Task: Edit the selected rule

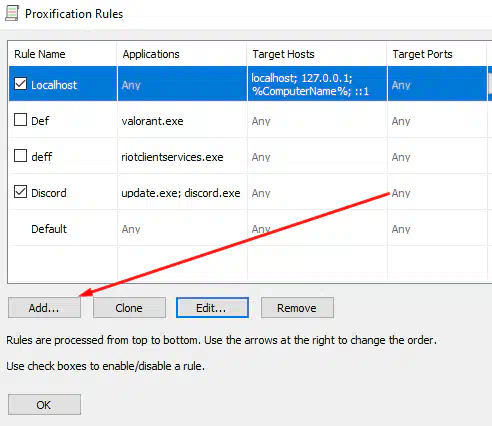Action: [x=212, y=308]
